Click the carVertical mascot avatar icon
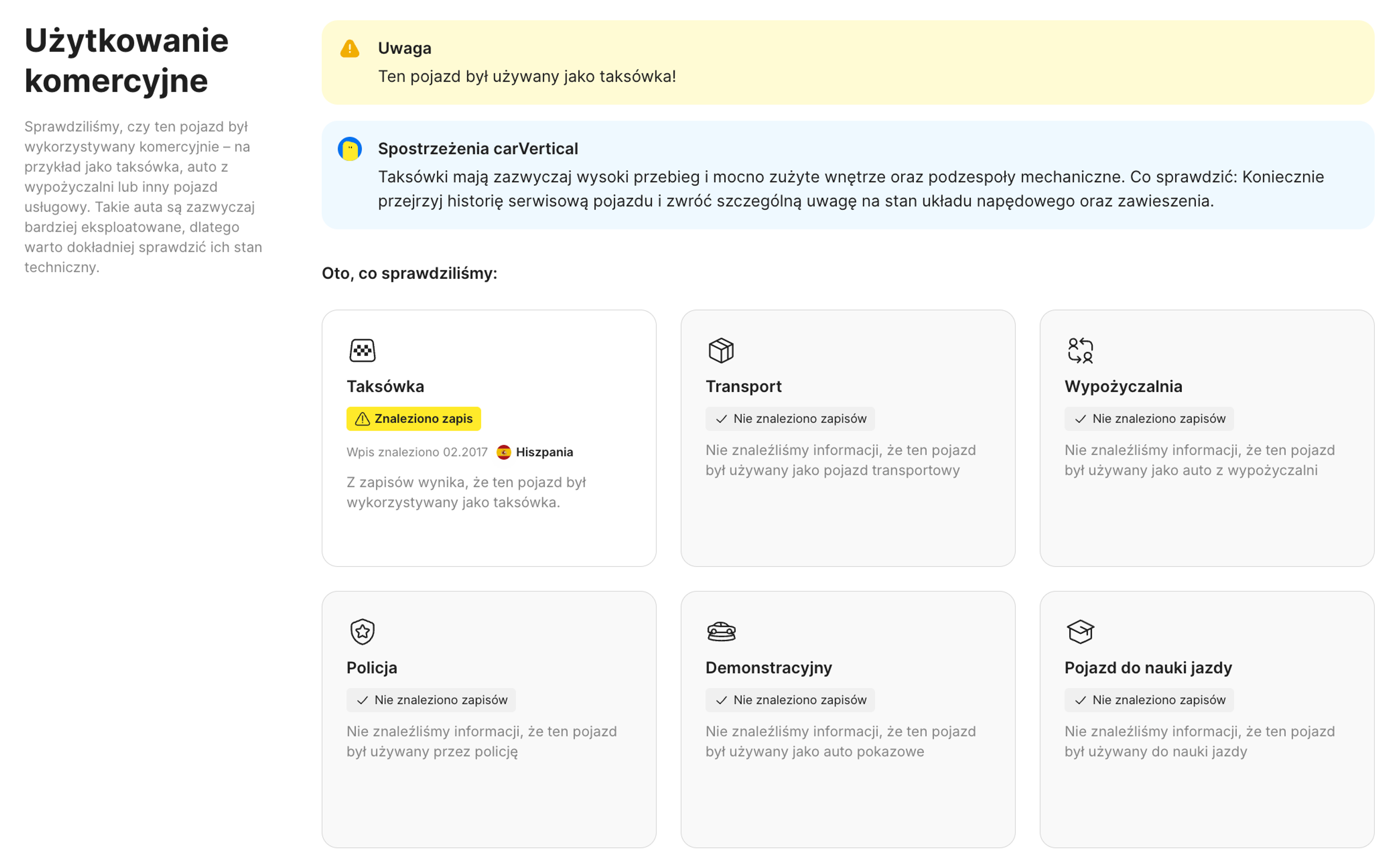 pos(350,149)
